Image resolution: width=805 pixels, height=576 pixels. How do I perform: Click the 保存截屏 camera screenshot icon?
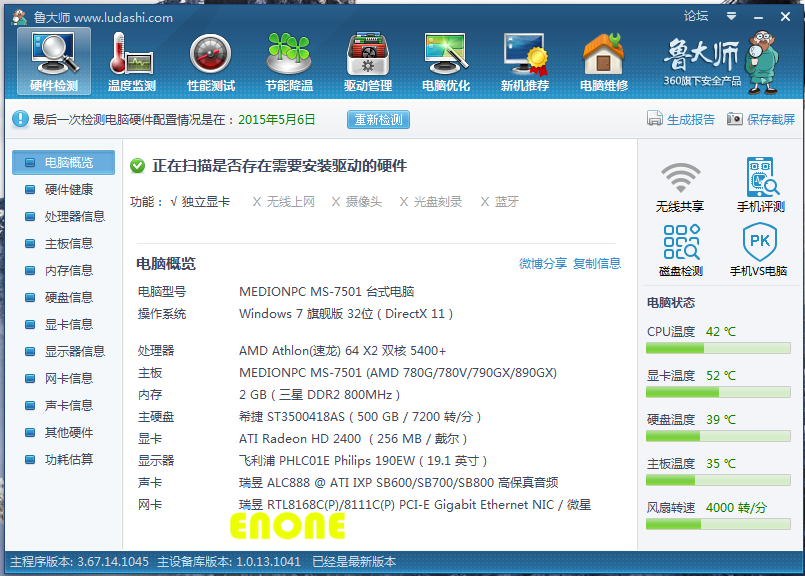point(735,119)
